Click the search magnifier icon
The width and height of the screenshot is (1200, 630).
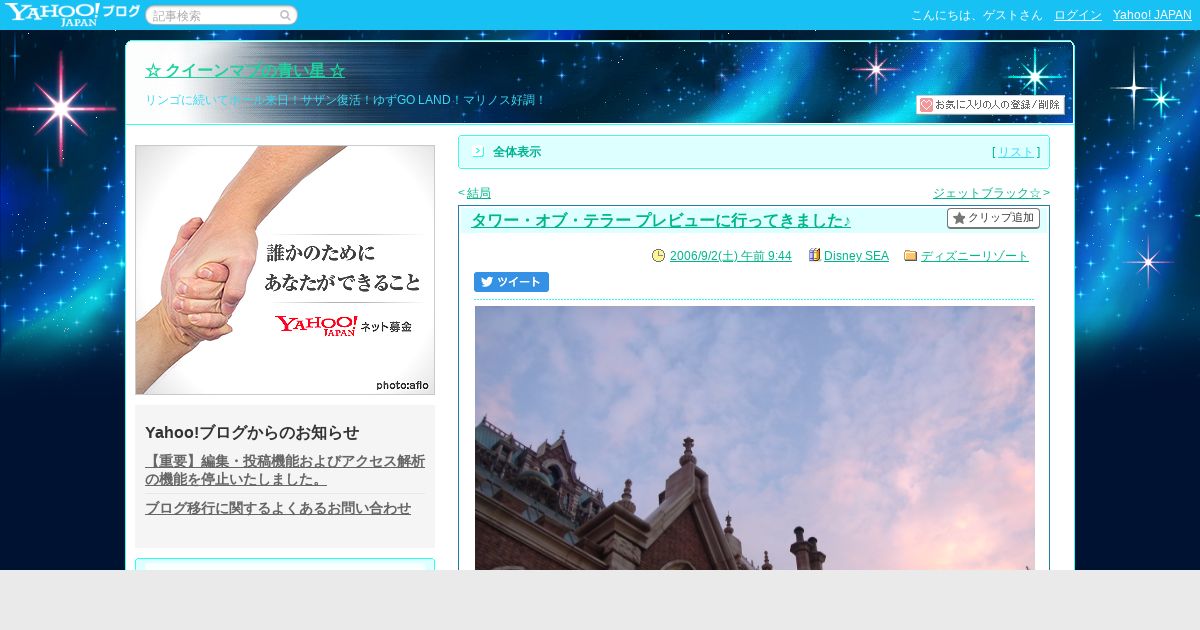[x=285, y=15]
